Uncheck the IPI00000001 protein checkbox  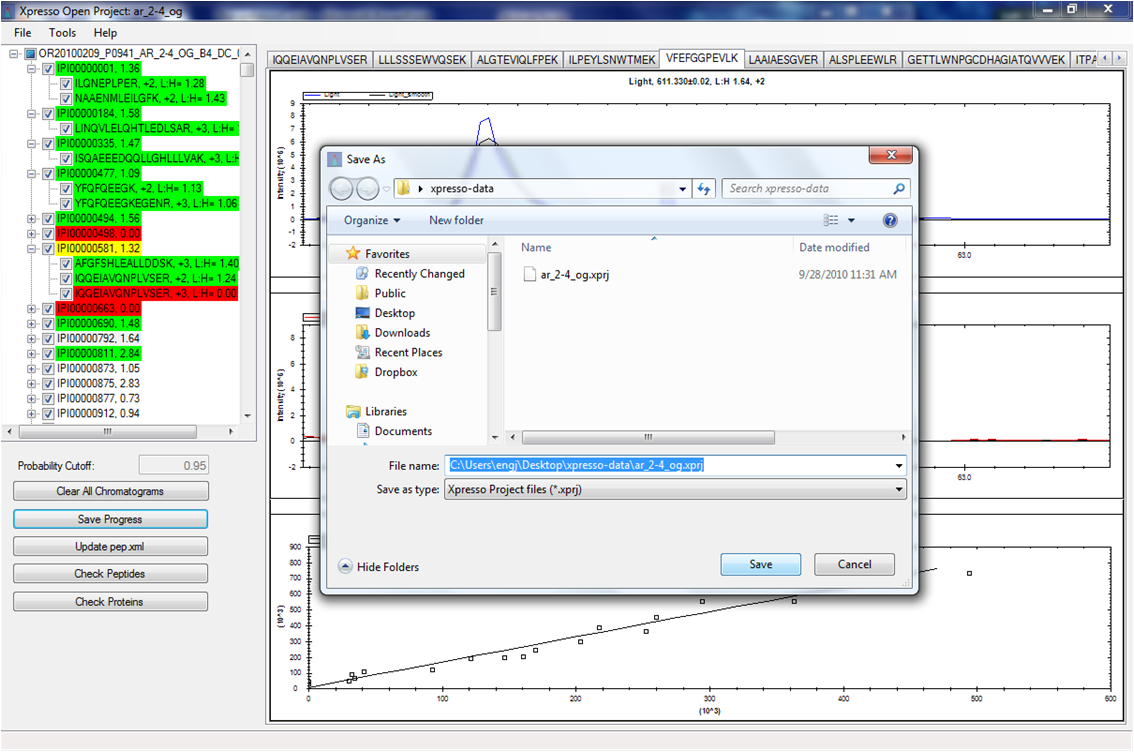48,69
